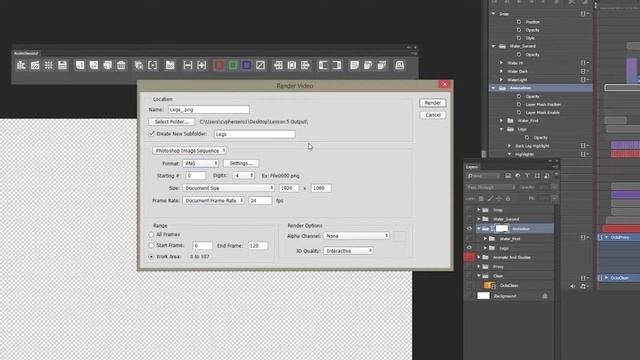Viewport: 640px width, 360px height.
Task: Click the reduce frame duration arrows icon
Action: (x=188, y=65)
